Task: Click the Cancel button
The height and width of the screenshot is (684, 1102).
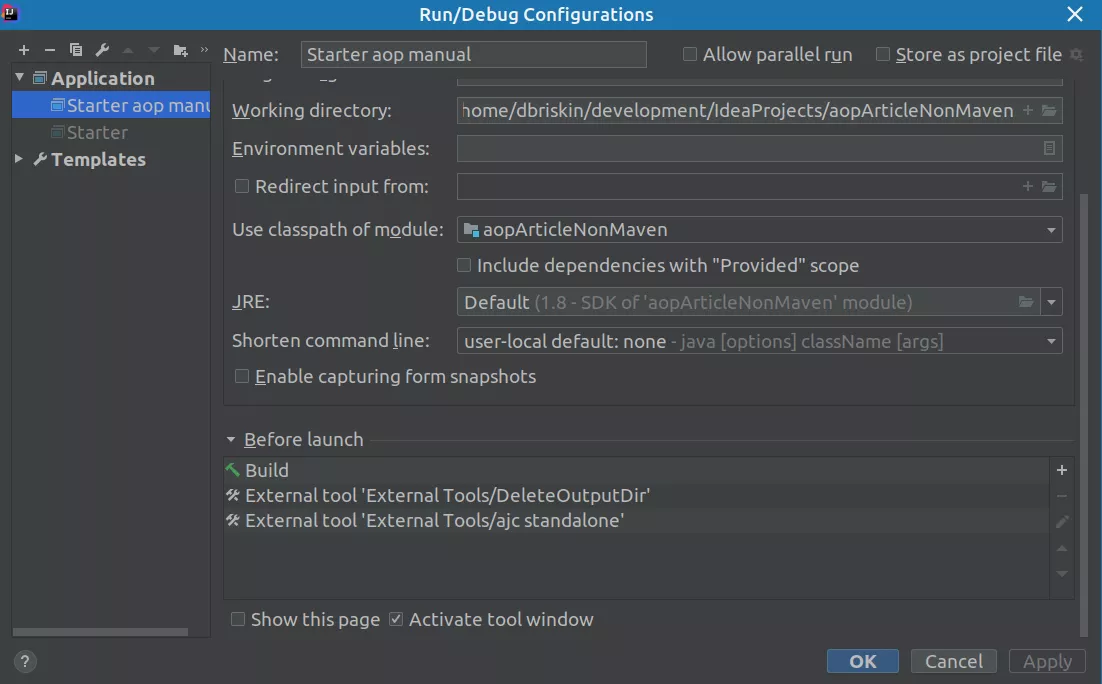Action: [953, 661]
